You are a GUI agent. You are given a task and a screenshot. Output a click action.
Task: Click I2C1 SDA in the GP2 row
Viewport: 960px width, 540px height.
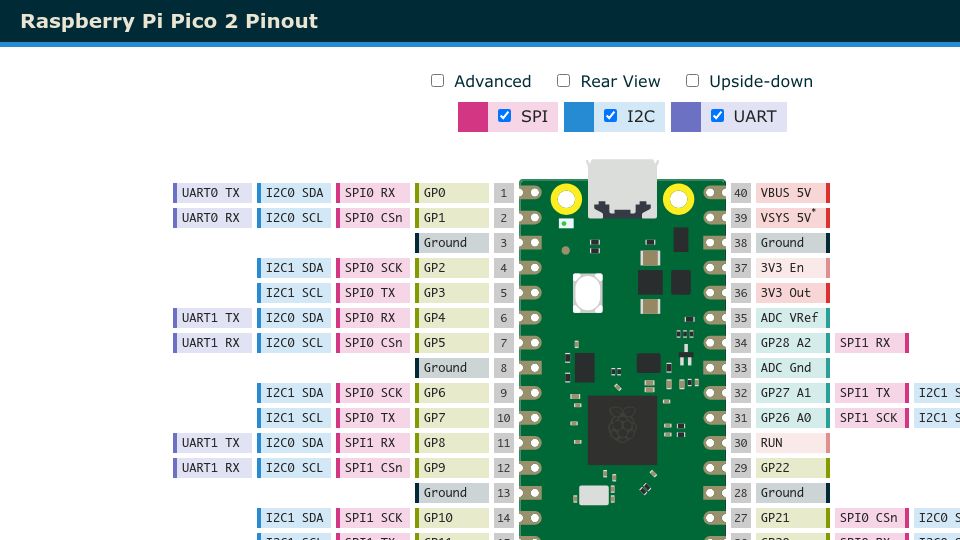pyautogui.click(x=294, y=268)
